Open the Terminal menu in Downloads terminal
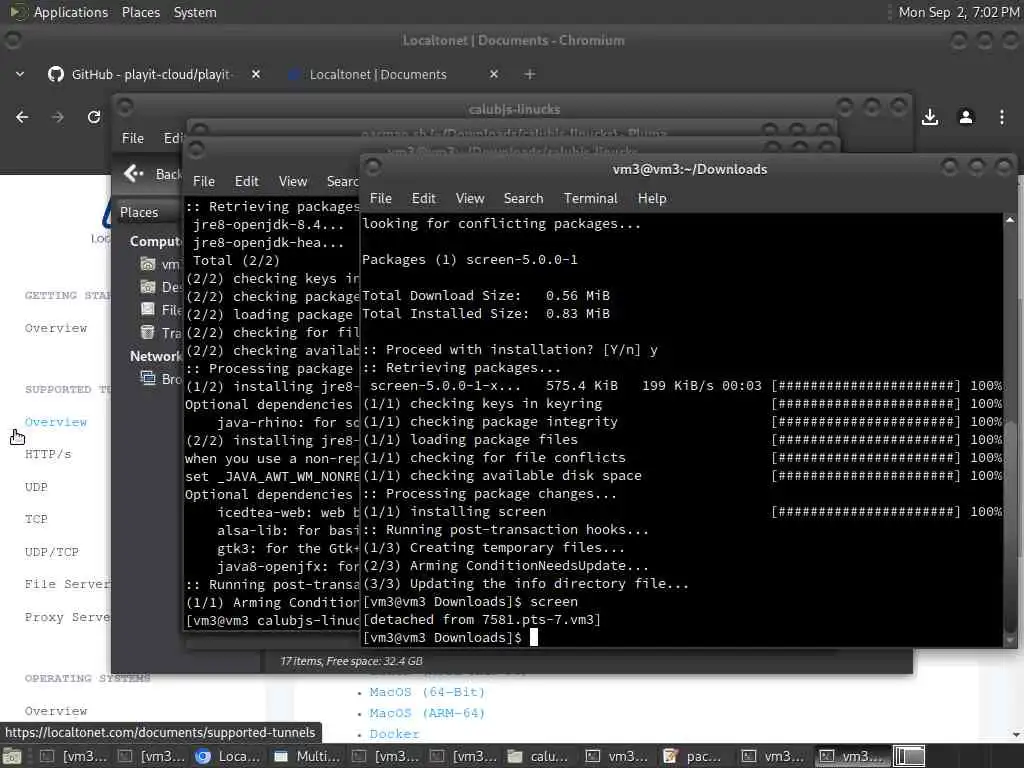Screen dimensions: 1024x768 [x=590, y=199]
